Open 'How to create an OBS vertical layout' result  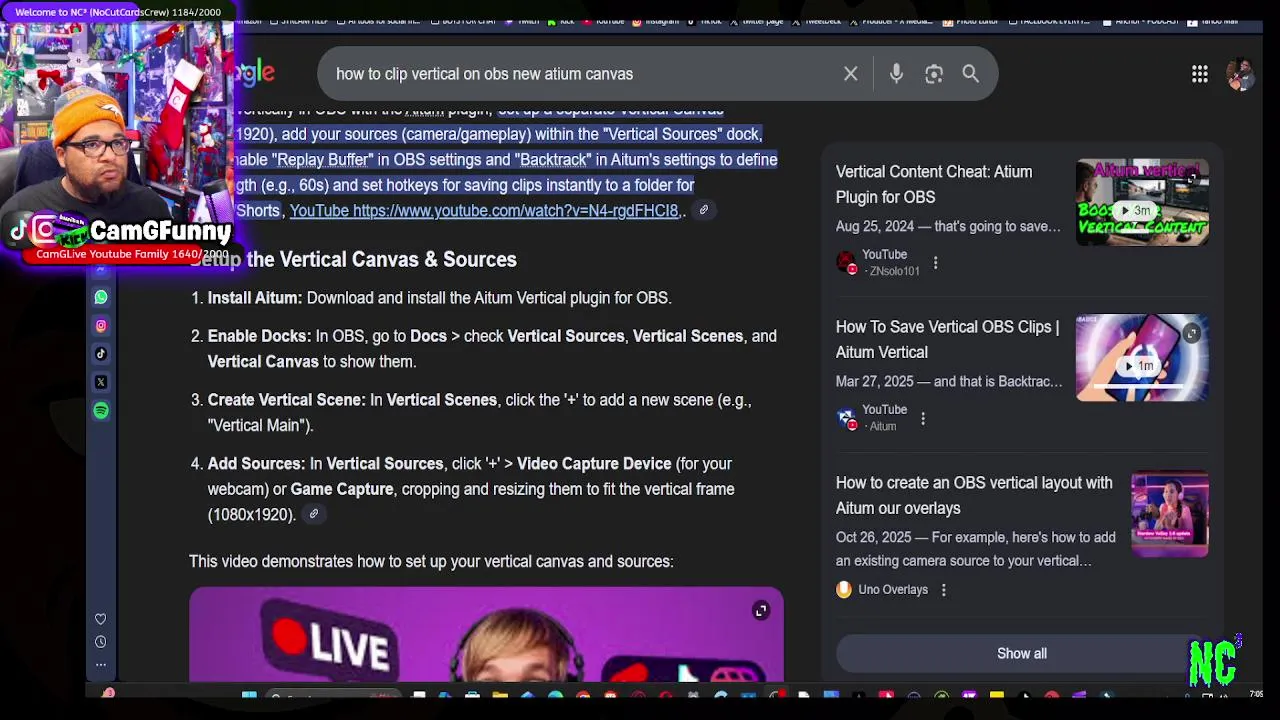pos(974,495)
